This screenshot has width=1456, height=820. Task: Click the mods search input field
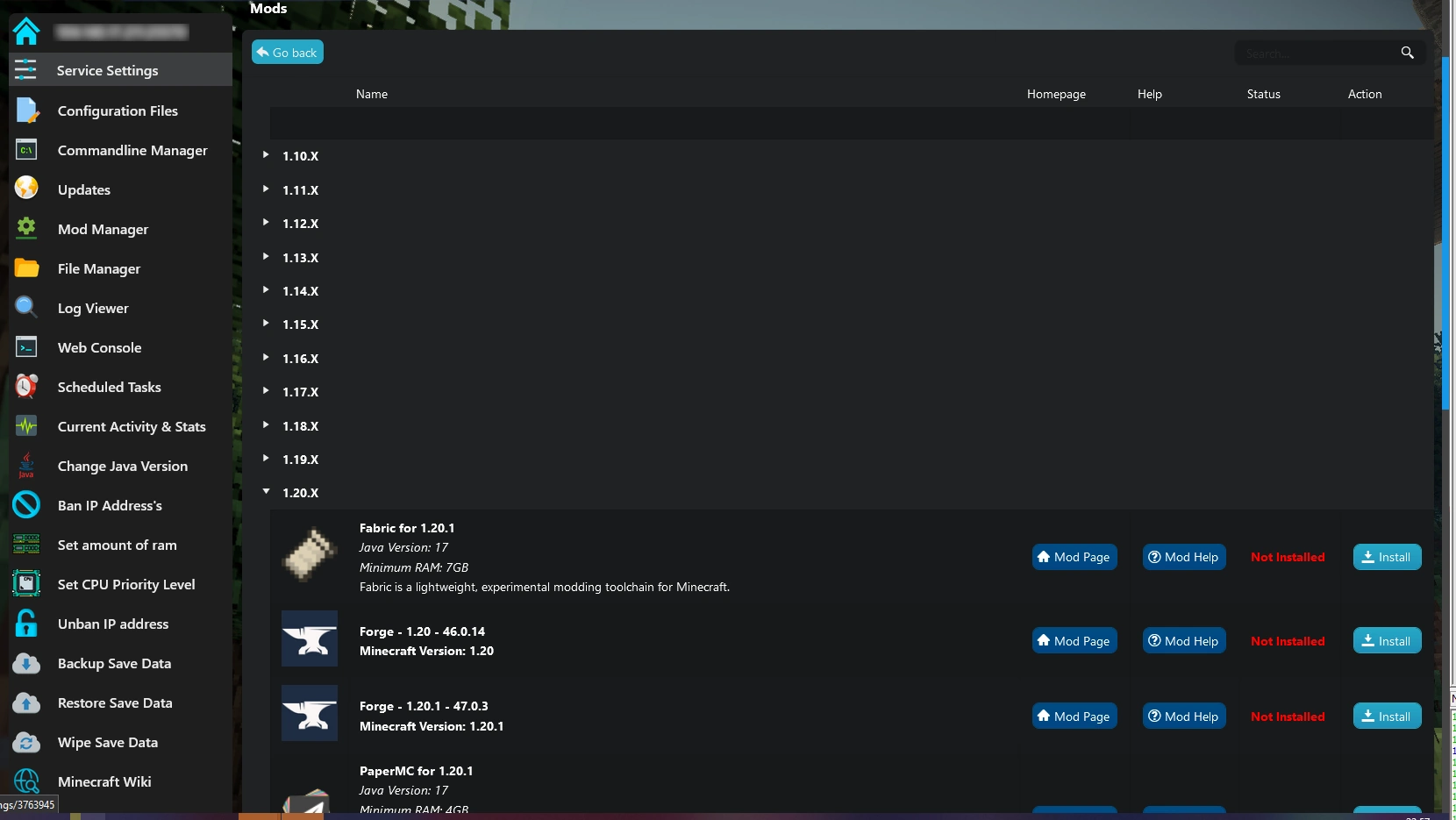tap(1316, 53)
